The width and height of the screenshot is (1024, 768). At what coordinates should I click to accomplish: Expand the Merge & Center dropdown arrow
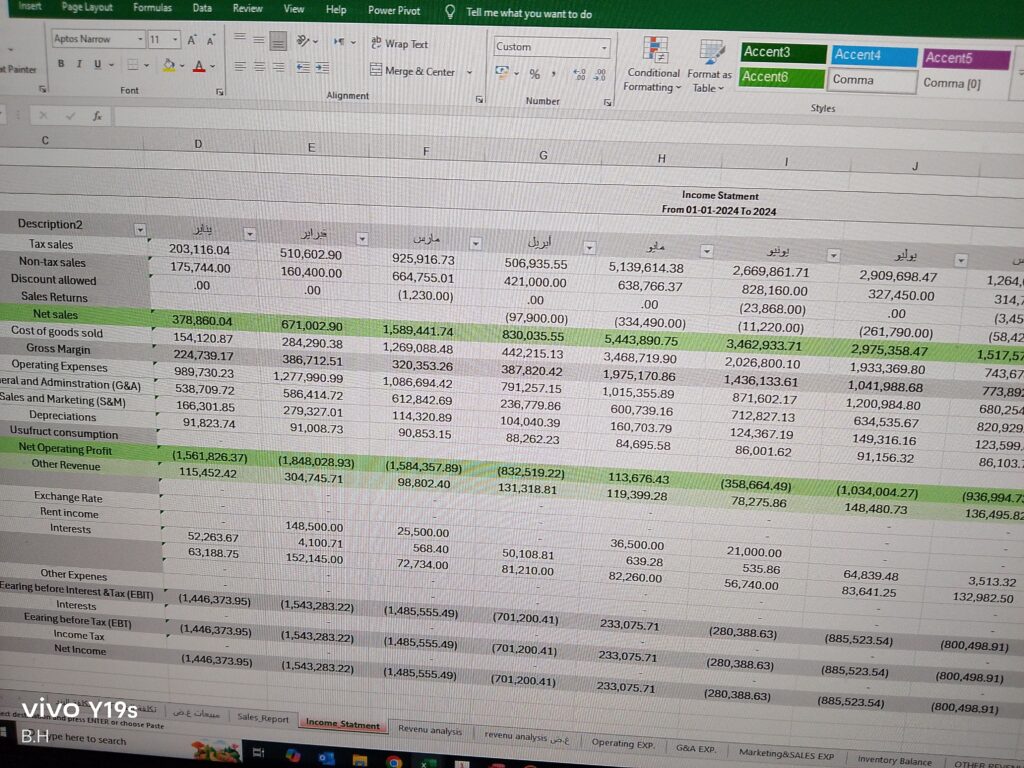click(x=470, y=72)
